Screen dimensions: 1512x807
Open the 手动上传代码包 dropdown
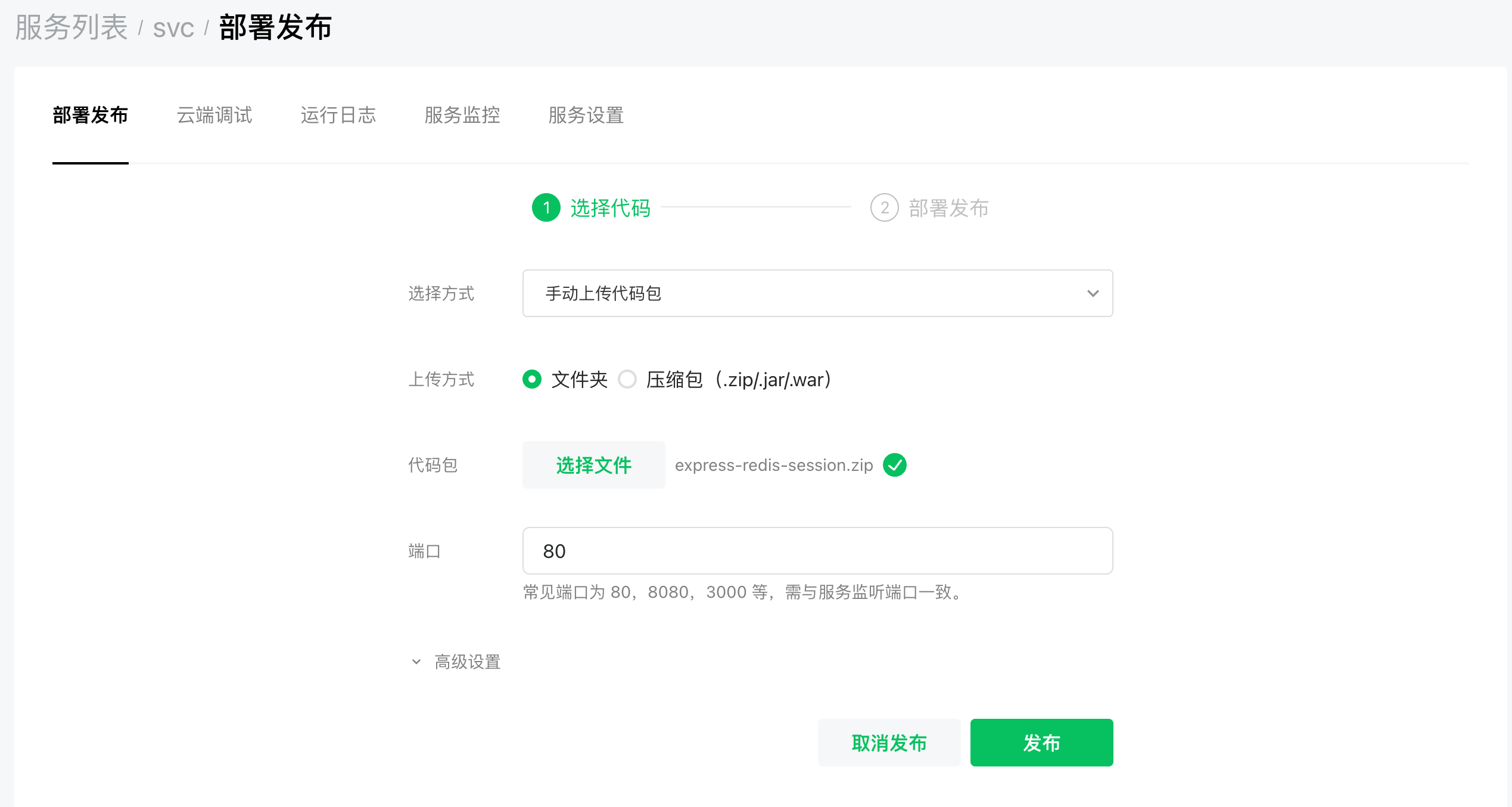[817, 293]
